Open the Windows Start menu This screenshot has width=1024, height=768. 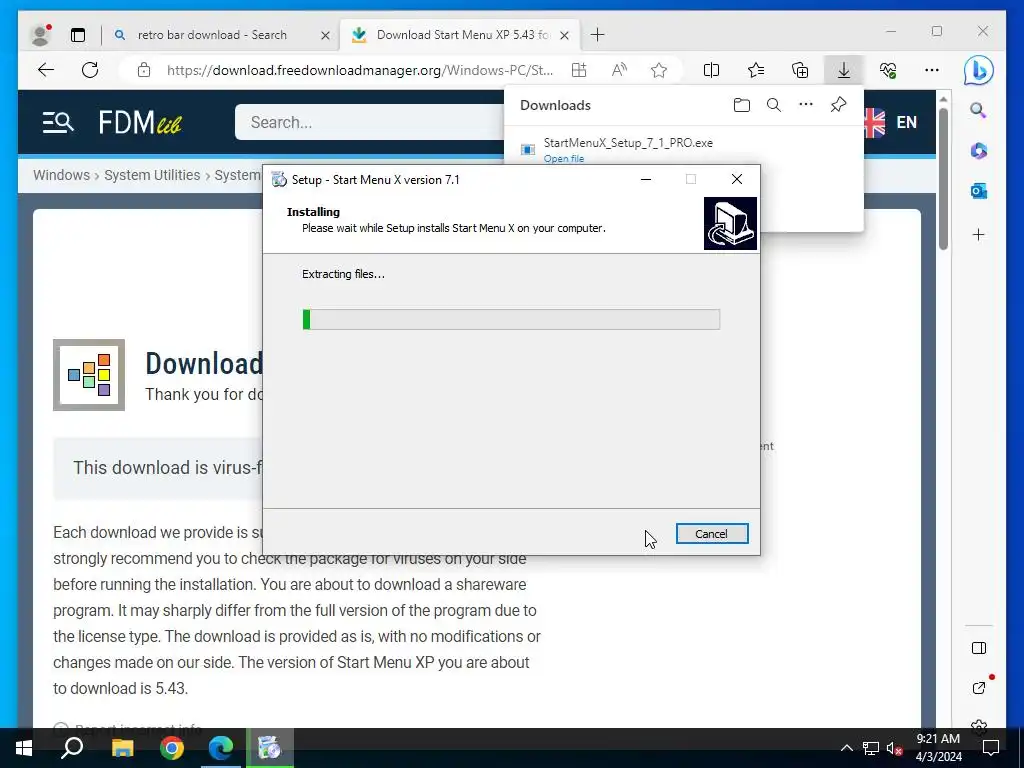coord(24,748)
